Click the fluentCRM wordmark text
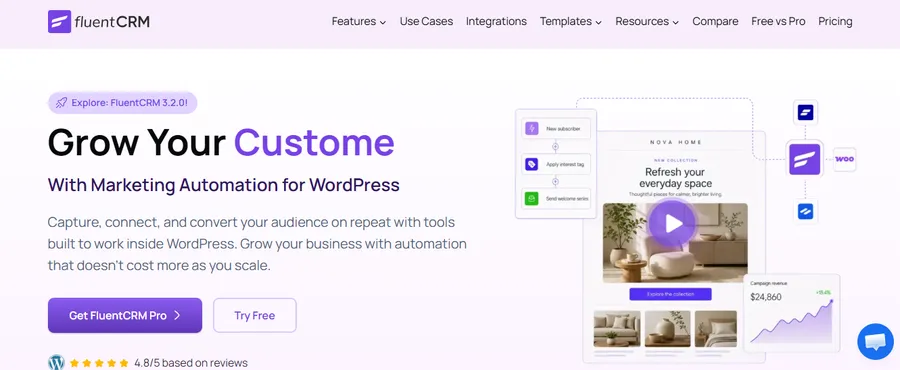The height and width of the screenshot is (370, 900). 112,22
